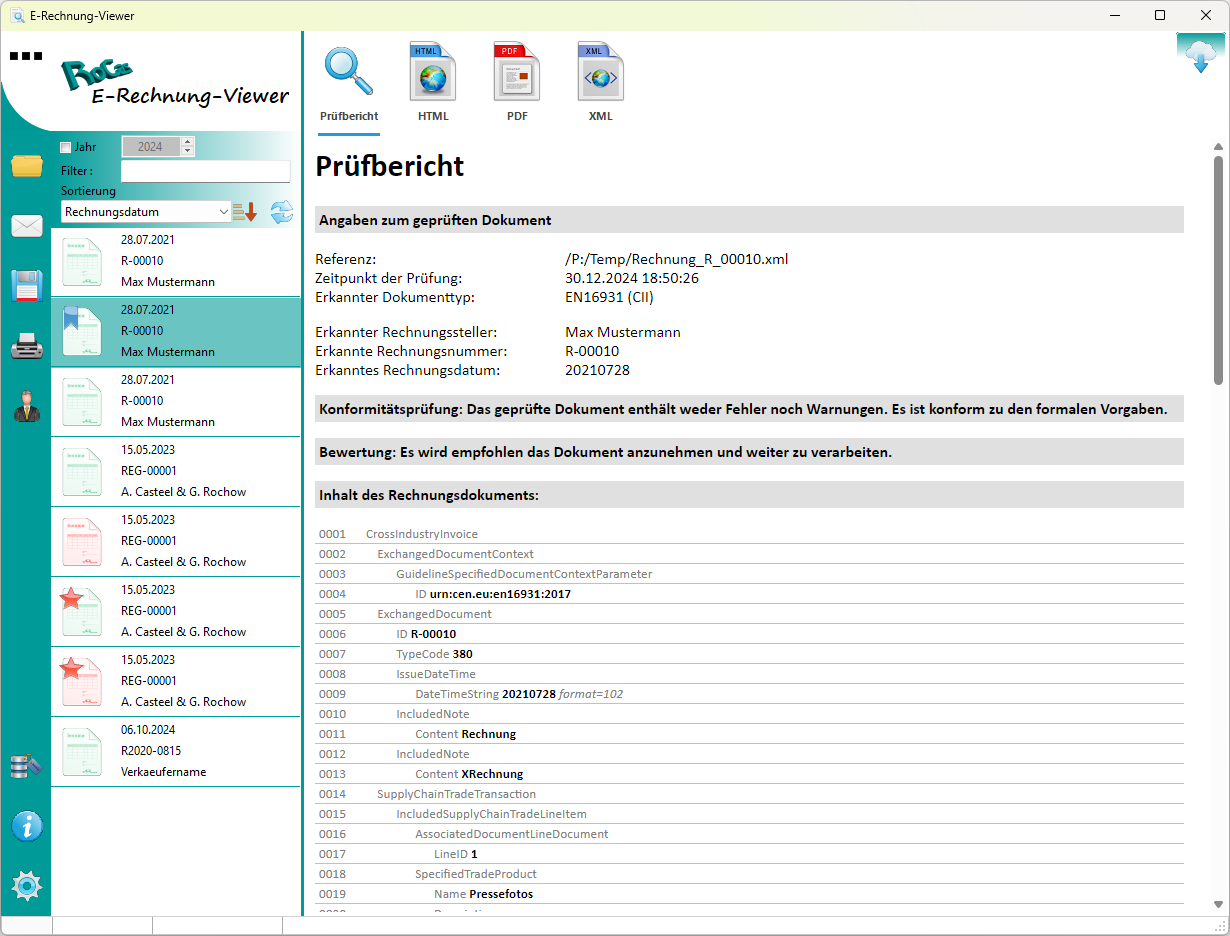The height and width of the screenshot is (936, 1230).
Task: Click row 0009 DateTimeString line
Action: 749,694
